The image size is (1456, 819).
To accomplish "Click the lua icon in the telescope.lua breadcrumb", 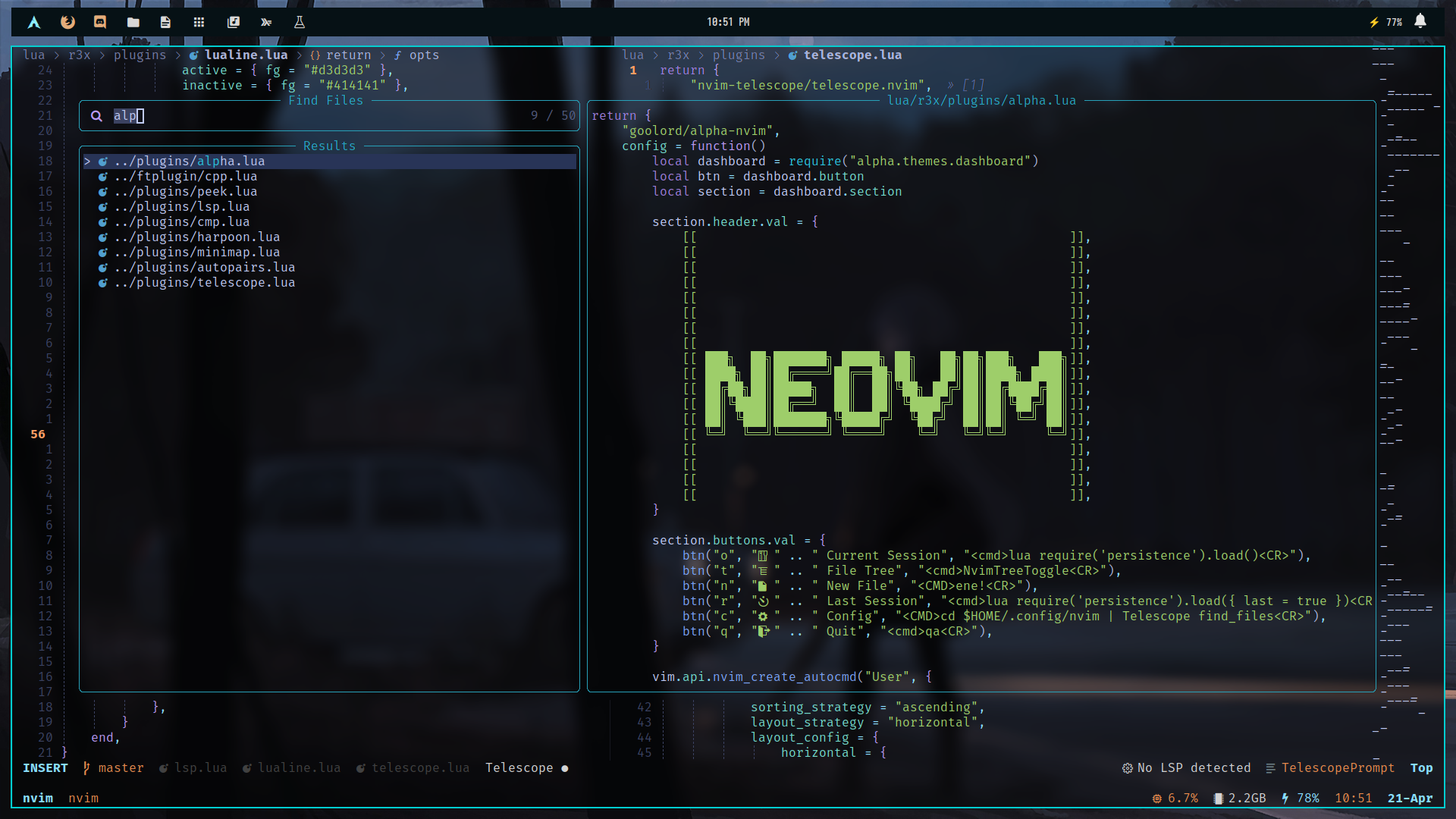I will tap(793, 55).
